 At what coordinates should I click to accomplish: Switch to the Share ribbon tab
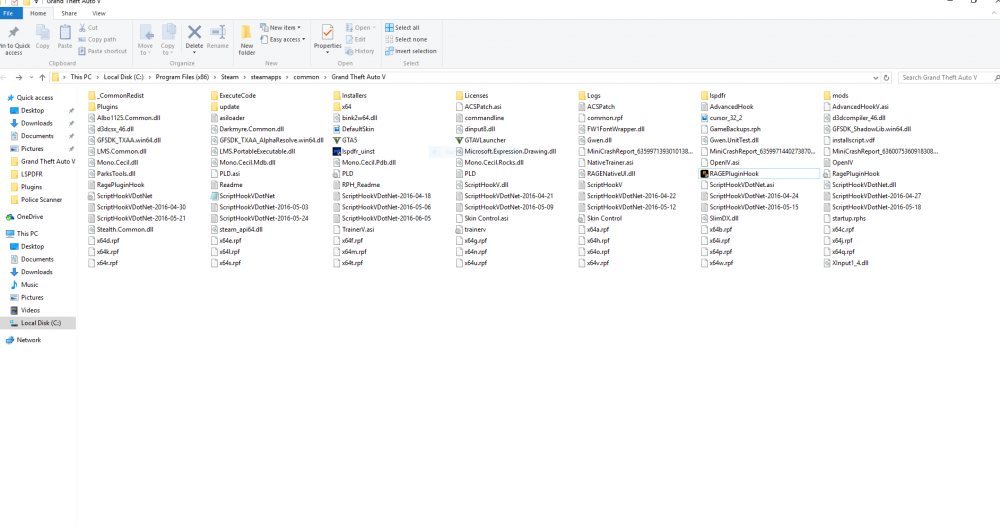pyautogui.click(x=69, y=13)
